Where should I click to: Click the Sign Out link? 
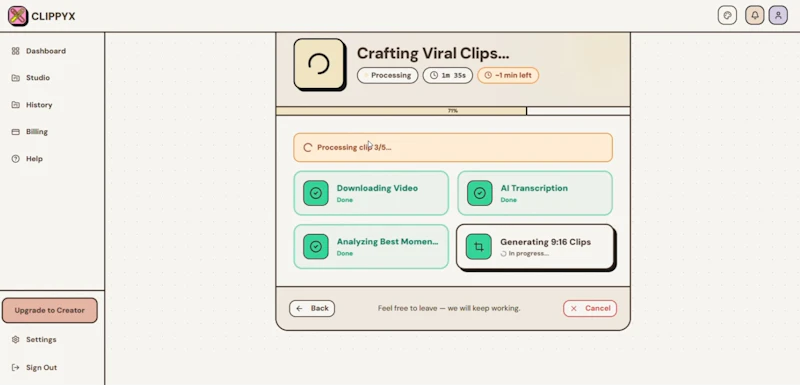click(41, 367)
